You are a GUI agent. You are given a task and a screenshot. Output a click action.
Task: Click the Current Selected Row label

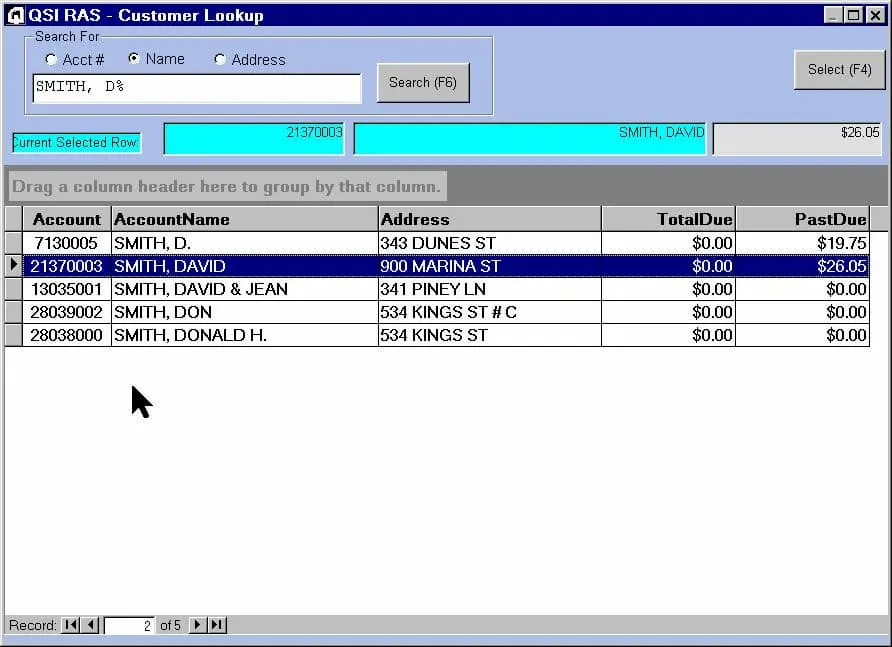76,142
